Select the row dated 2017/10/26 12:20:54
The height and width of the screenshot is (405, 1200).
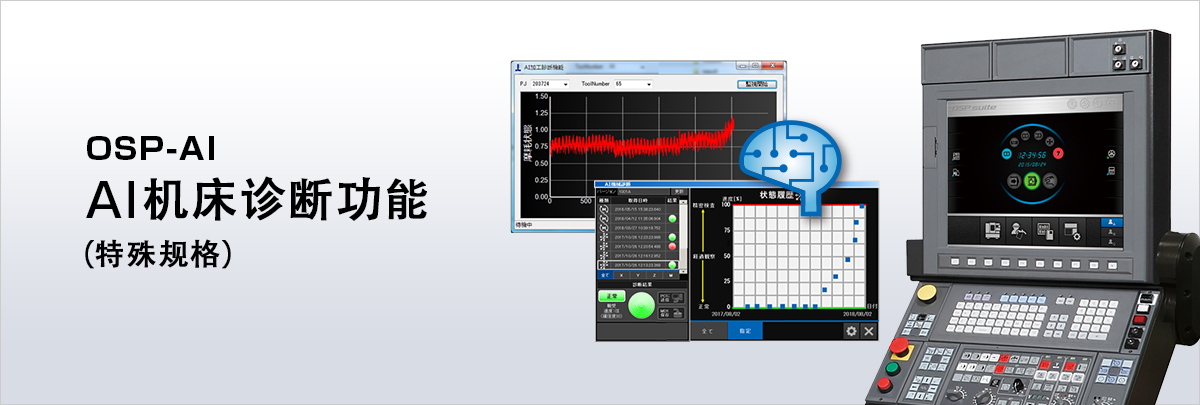(638, 246)
